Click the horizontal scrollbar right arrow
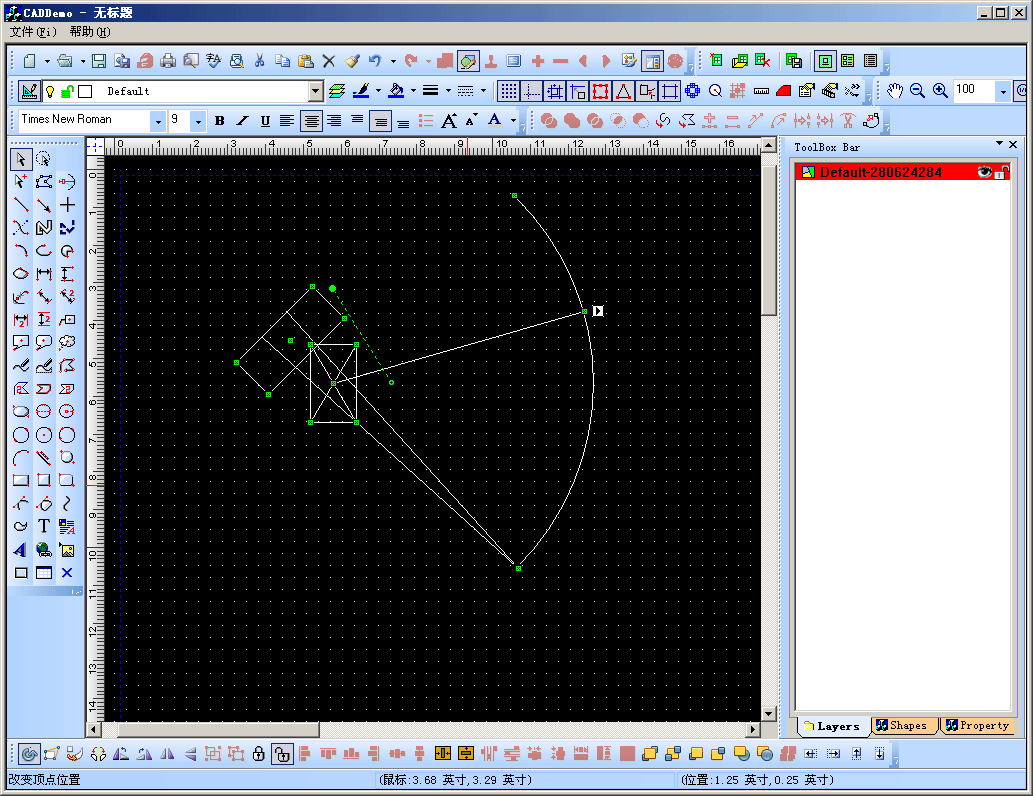This screenshot has height=796, width=1033. click(753, 730)
